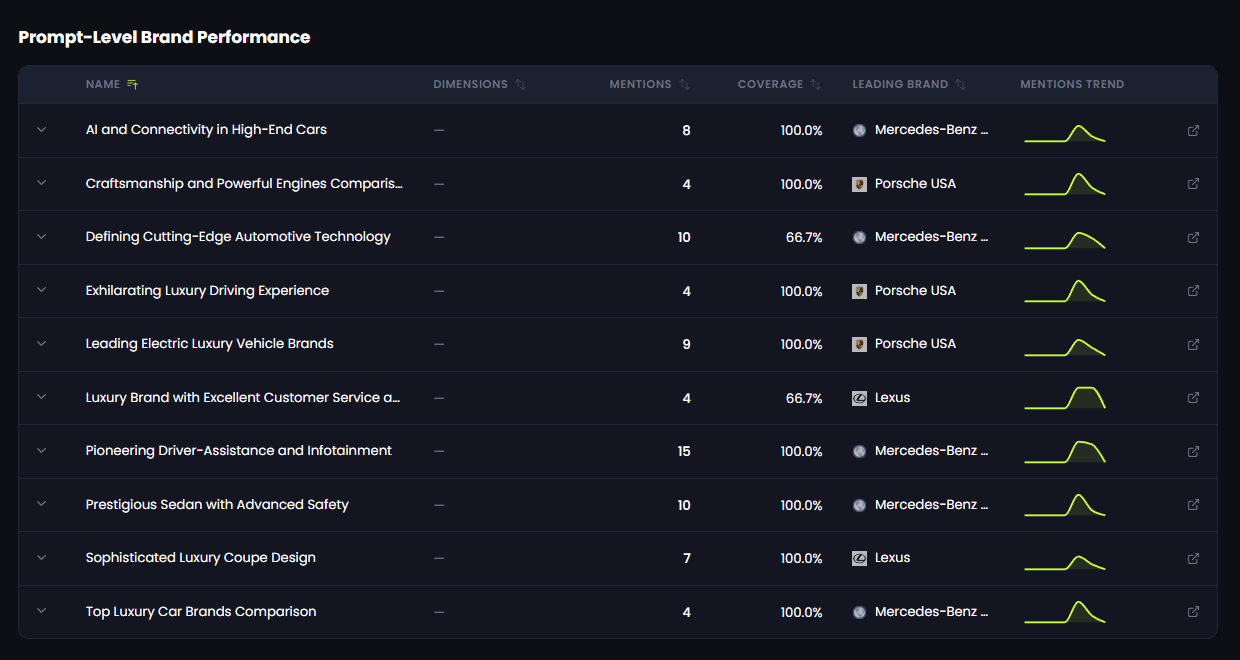This screenshot has height=660, width=1240.
Task: Open external link for Exhilarating Luxury Driving Experience
Action: 1193,291
